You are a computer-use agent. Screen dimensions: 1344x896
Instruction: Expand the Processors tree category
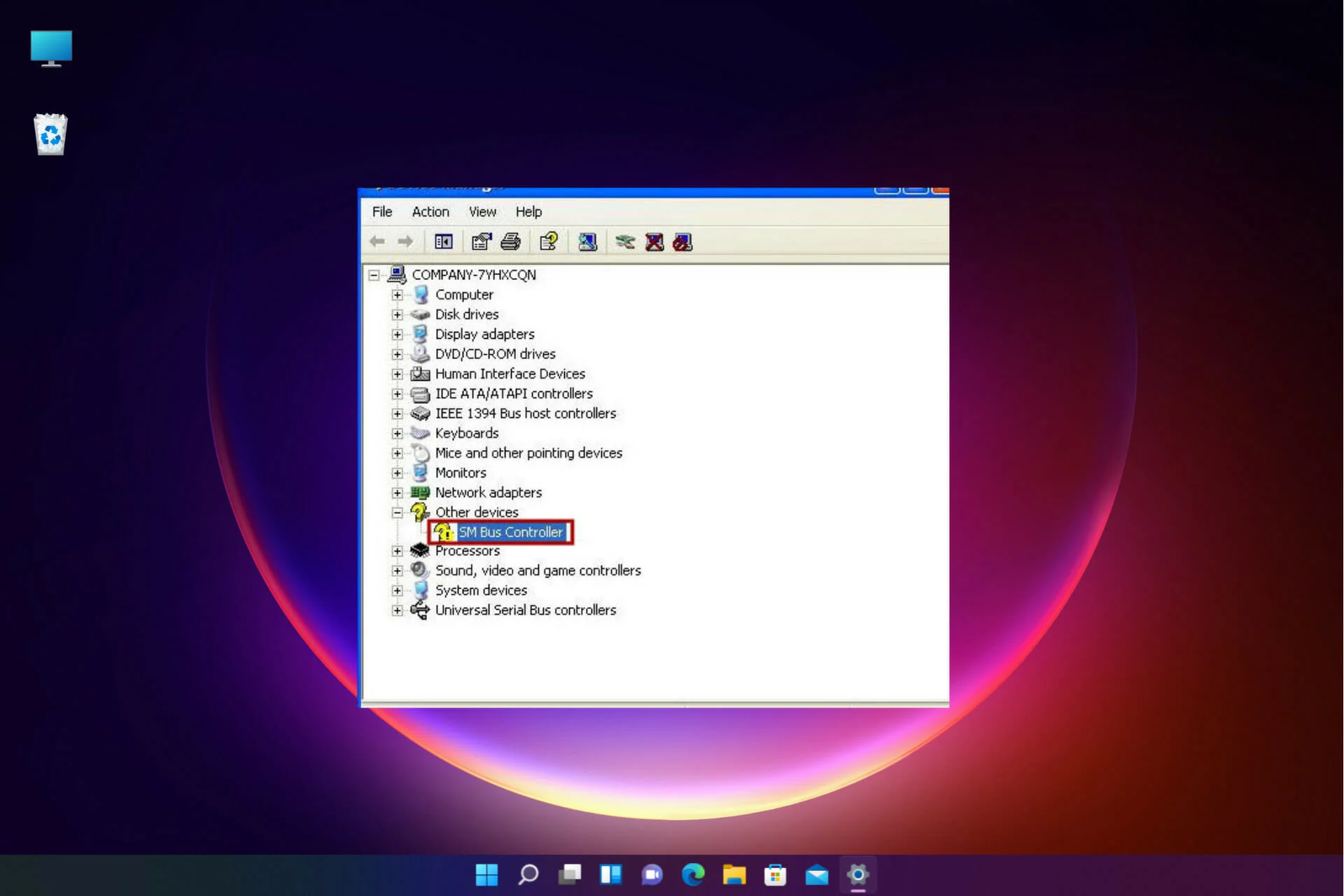[397, 550]
